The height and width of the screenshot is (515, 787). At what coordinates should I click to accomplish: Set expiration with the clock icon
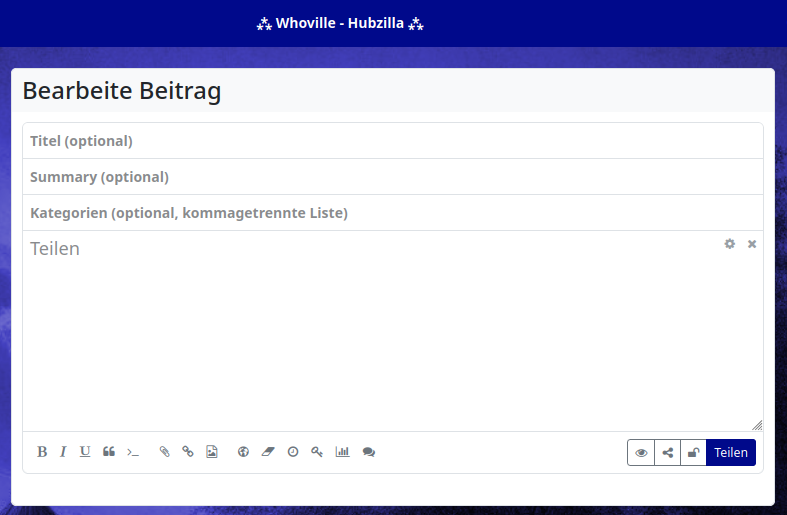point(293,452)
